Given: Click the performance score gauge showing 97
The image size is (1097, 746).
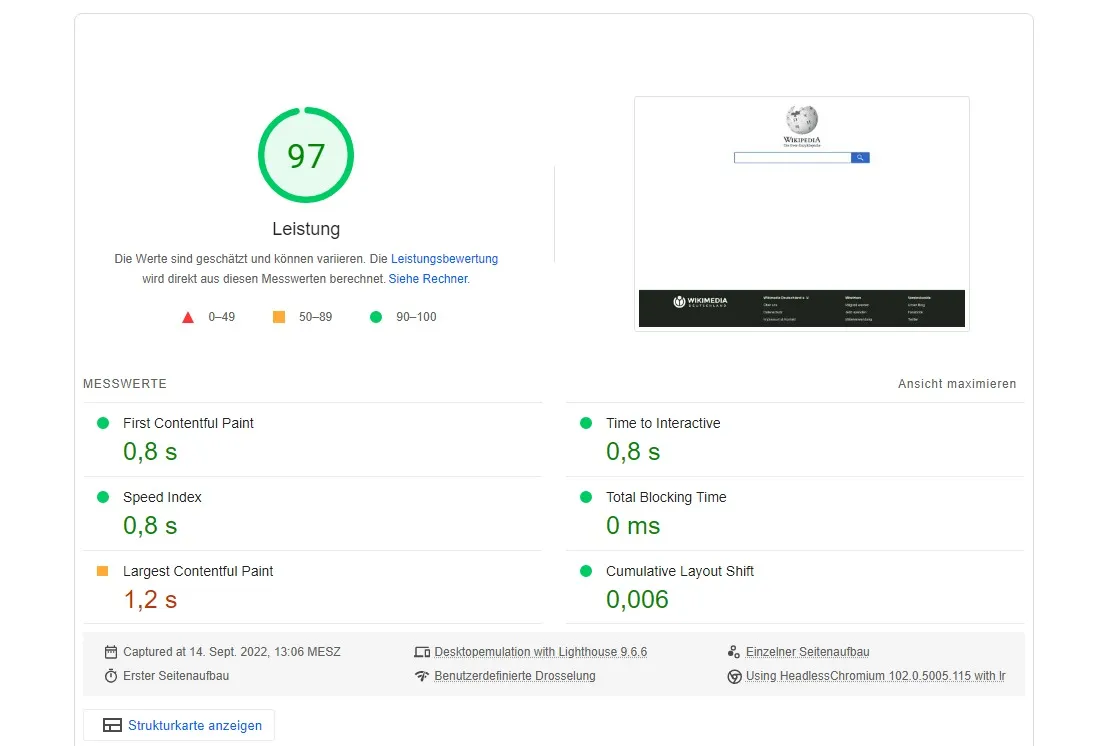Looking at the screenshot, I should pos(306,156).
